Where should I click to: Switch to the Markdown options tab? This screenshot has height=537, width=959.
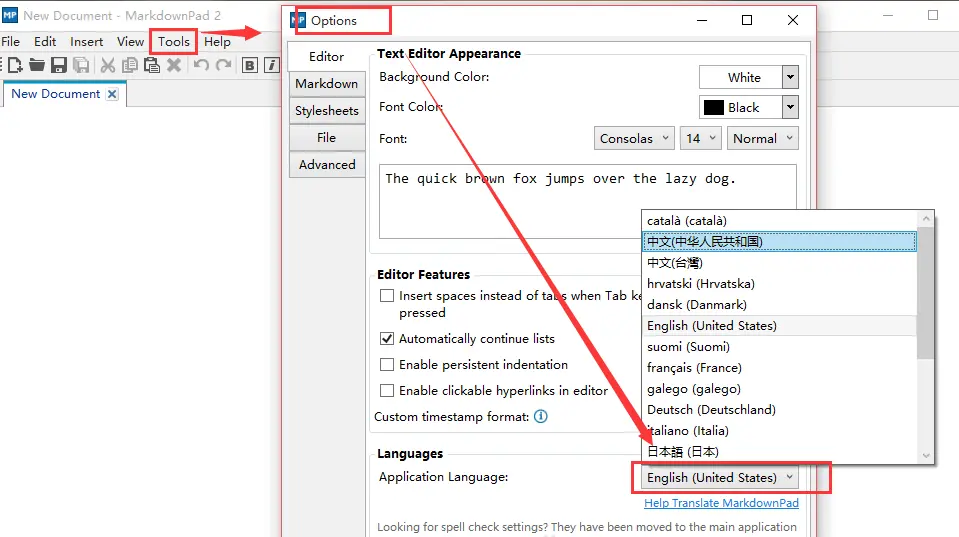(327, 84)
